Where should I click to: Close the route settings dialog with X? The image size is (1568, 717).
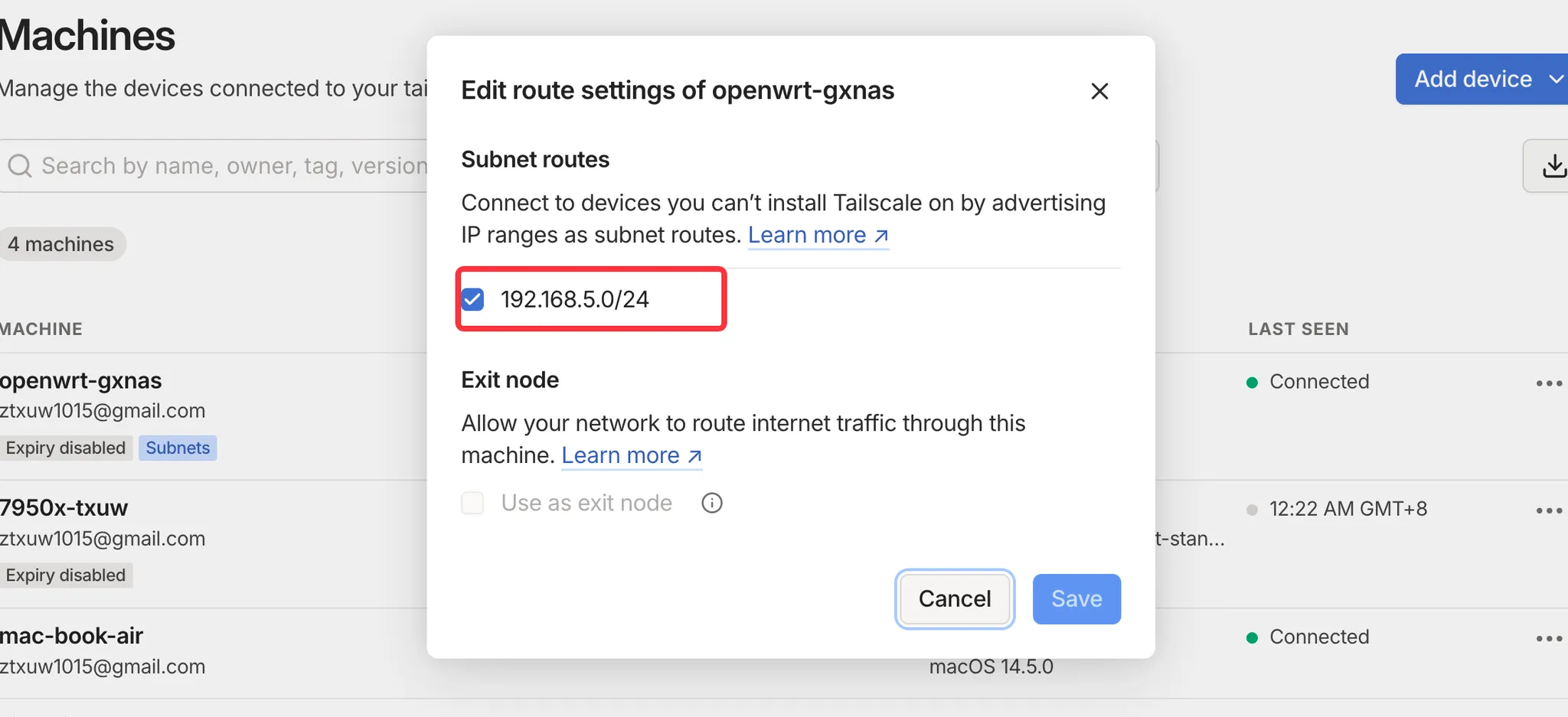click(x=1099, y=91)
